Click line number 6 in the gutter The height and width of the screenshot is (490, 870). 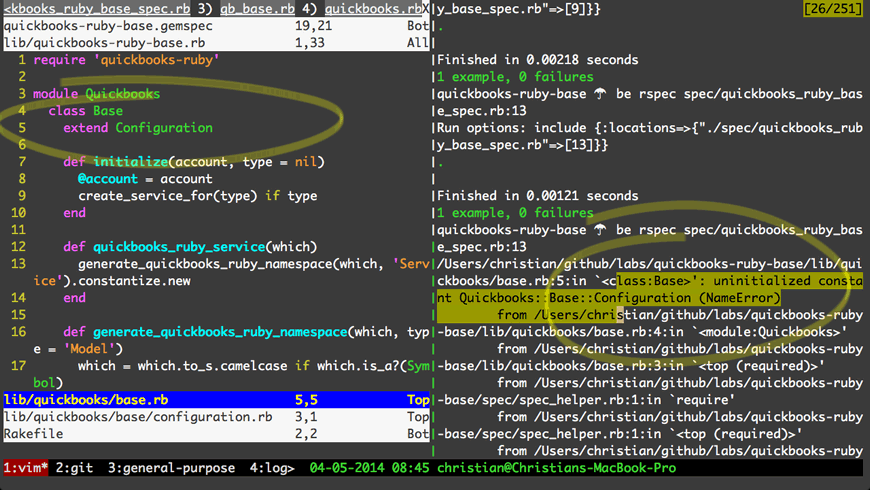[x=22, y=145]
